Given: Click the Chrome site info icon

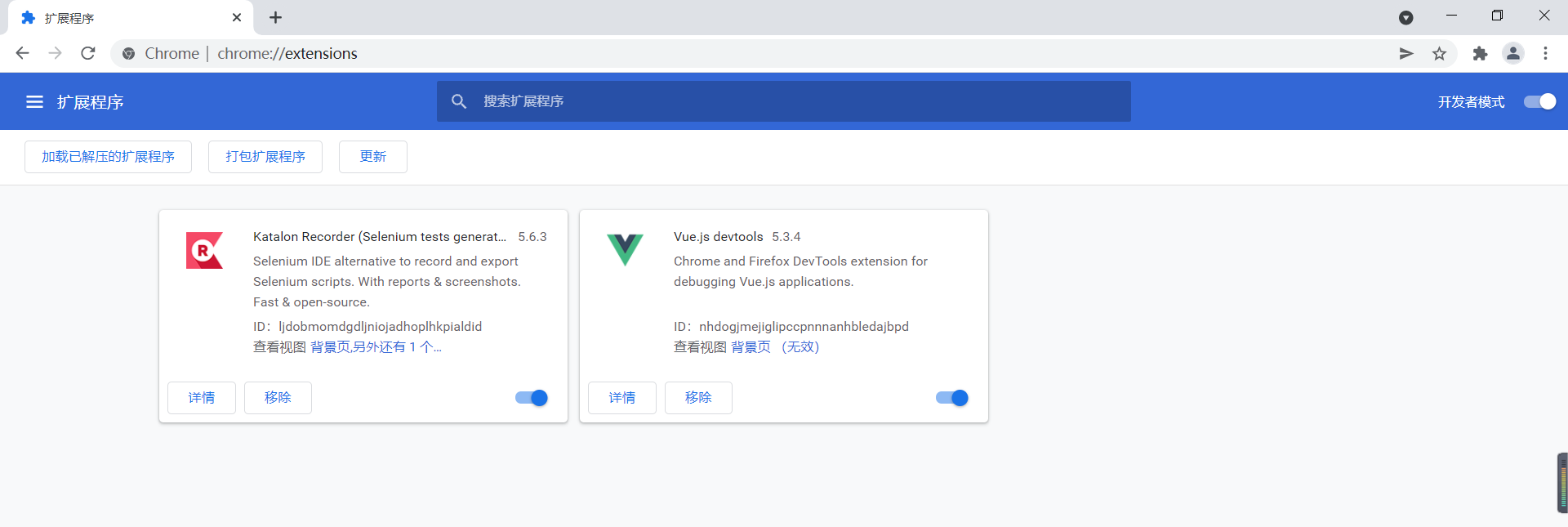Looking at the screenshot, I should point(128,54).
